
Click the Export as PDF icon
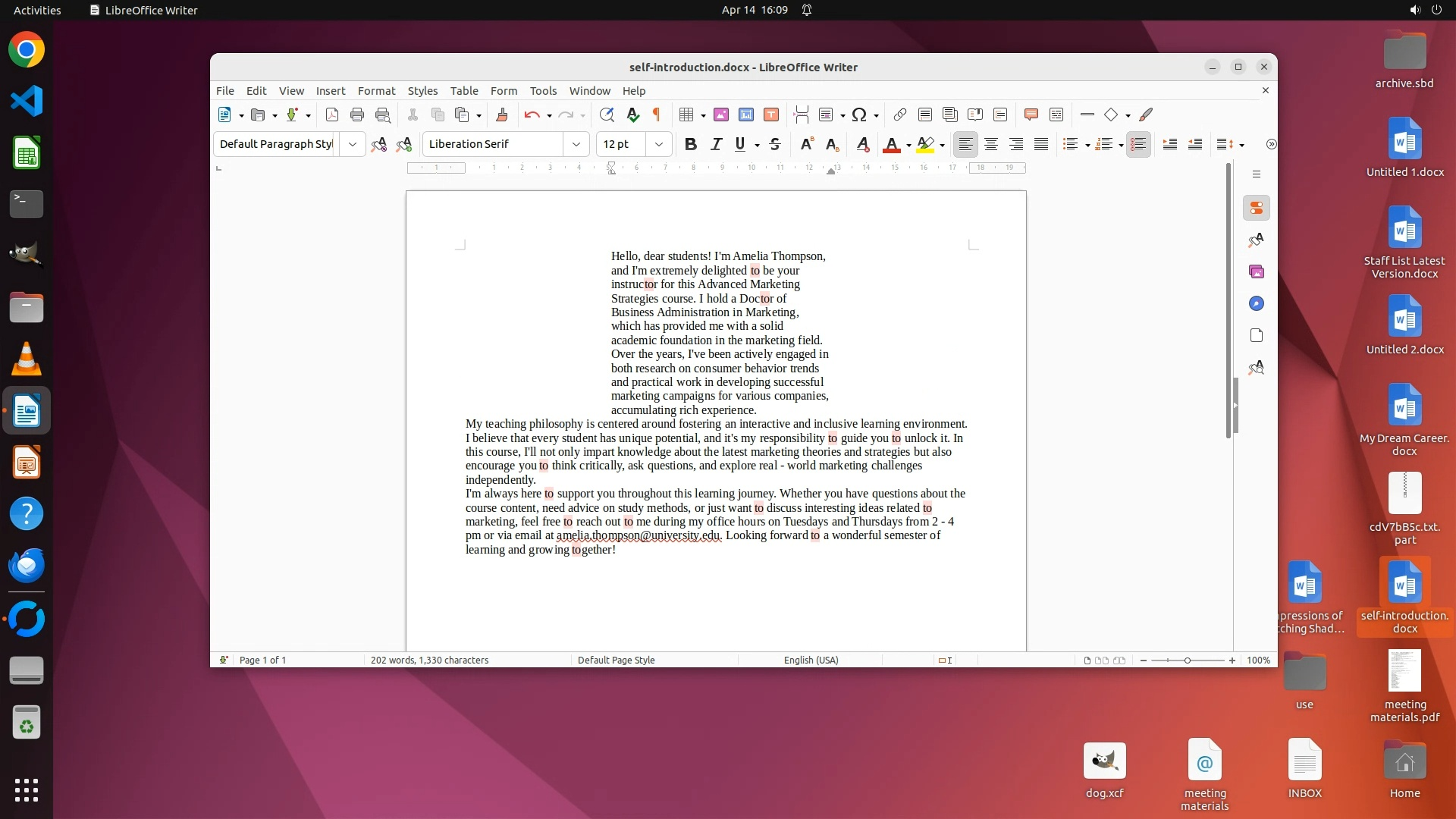(x=332, y=115)
